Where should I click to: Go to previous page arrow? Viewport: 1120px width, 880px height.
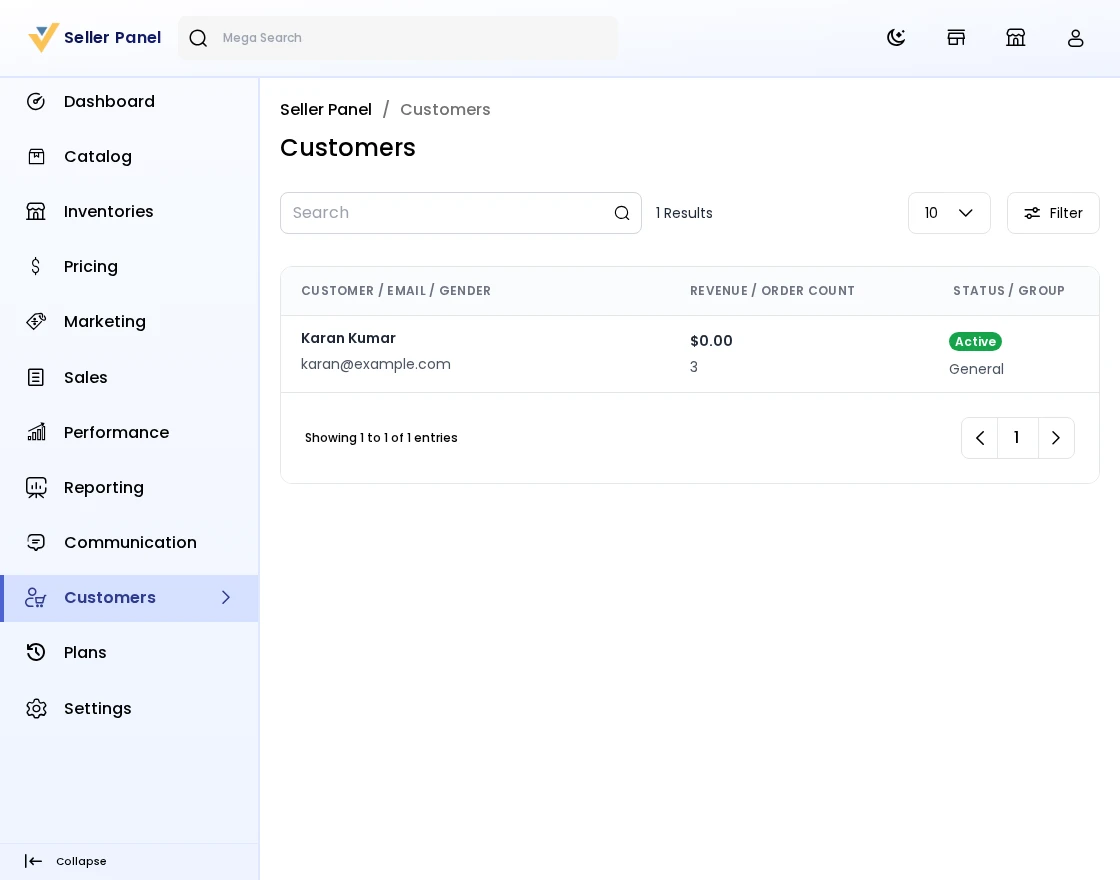coord(979,438)
